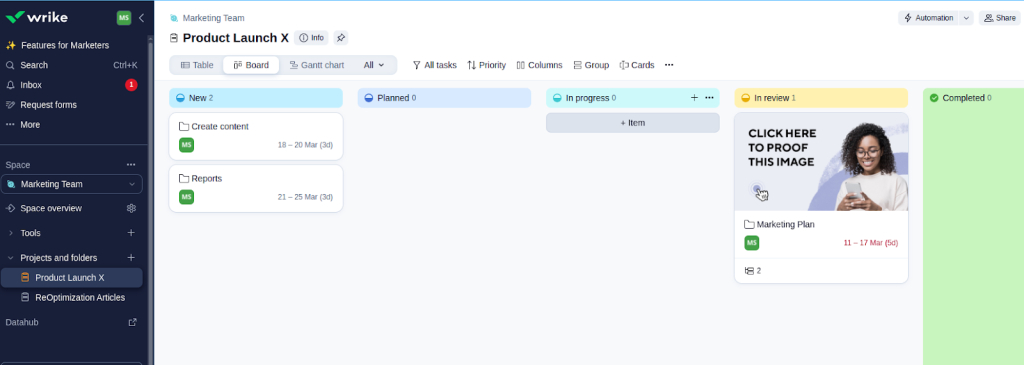Image resolution: width=1024 pixels, height=365 pixels.
Task: Open Datahub
Action: (x=23, y=323)
